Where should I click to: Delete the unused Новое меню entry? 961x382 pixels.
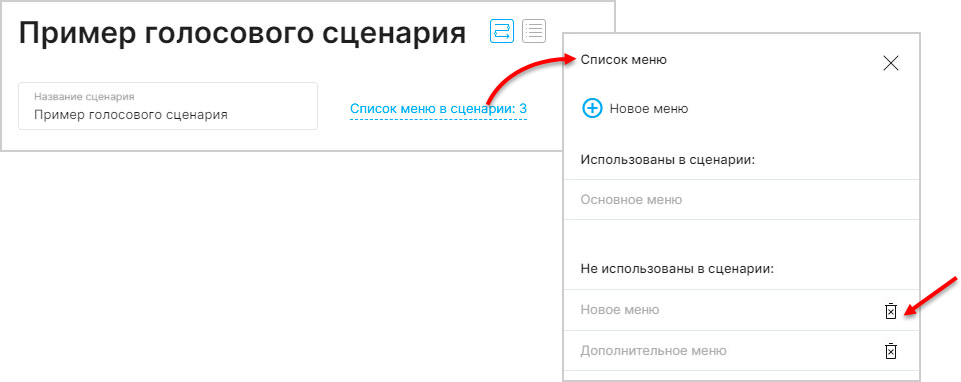pyautogui.click(x=891, y=311)
